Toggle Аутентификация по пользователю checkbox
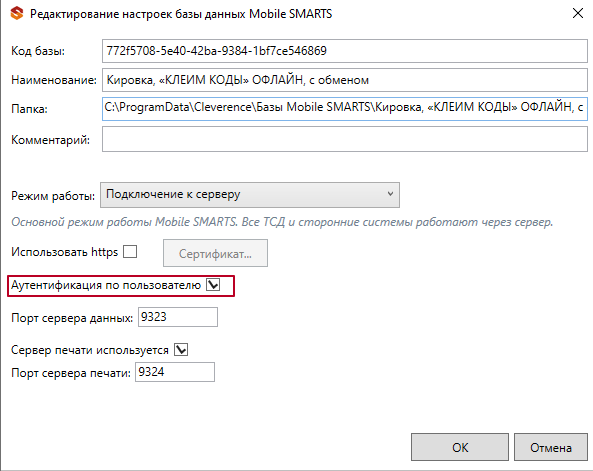Screen dimensions: 593x471 (213, 285)
